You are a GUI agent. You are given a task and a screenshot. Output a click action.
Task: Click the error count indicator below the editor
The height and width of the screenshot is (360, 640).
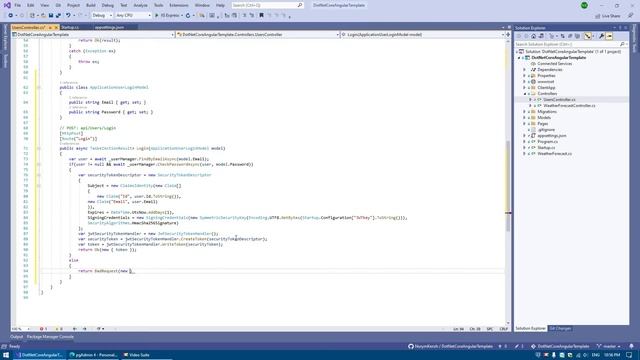coord(43,329)
